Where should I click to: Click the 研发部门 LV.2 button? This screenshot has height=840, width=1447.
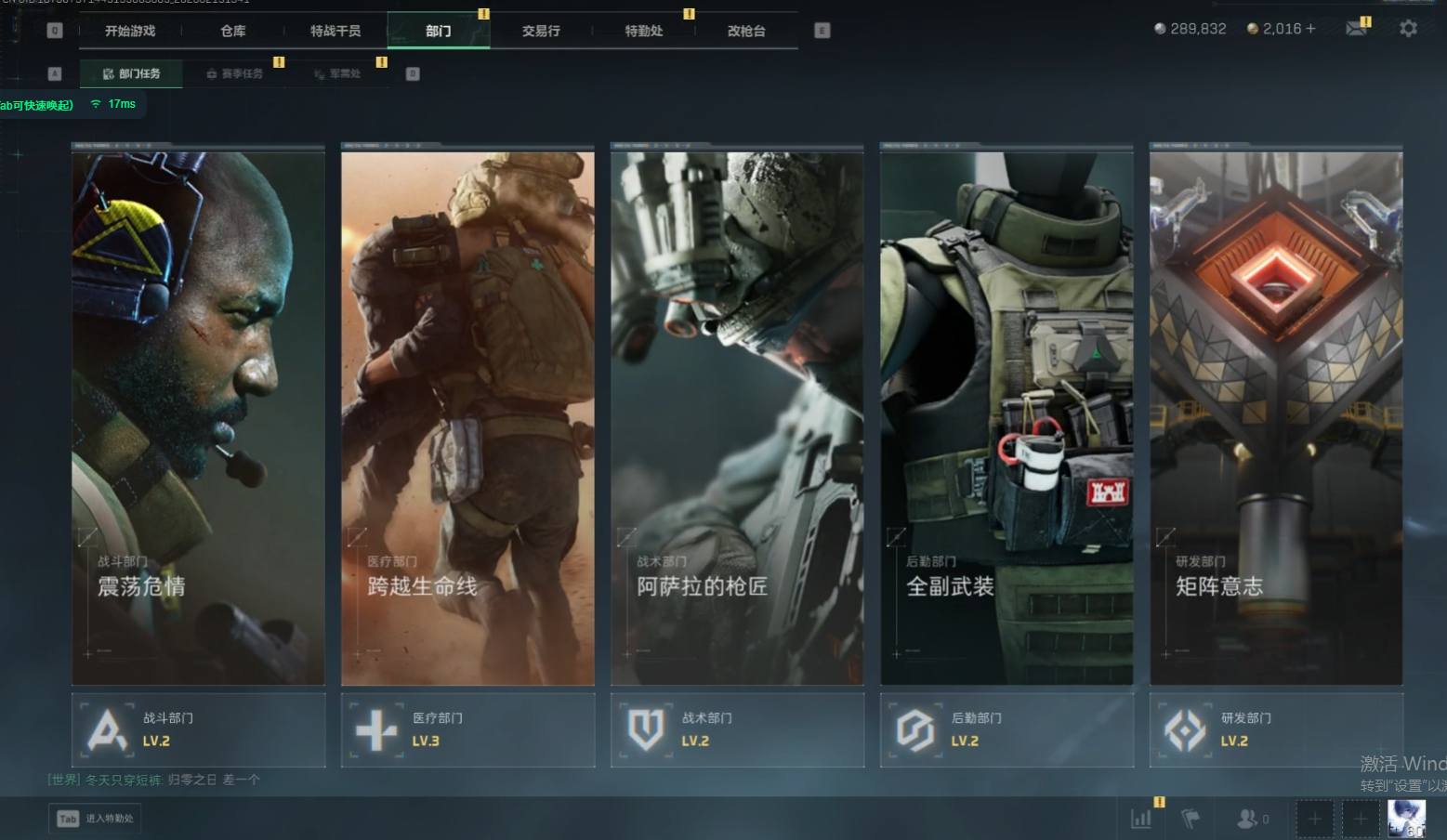[1277, 729]
